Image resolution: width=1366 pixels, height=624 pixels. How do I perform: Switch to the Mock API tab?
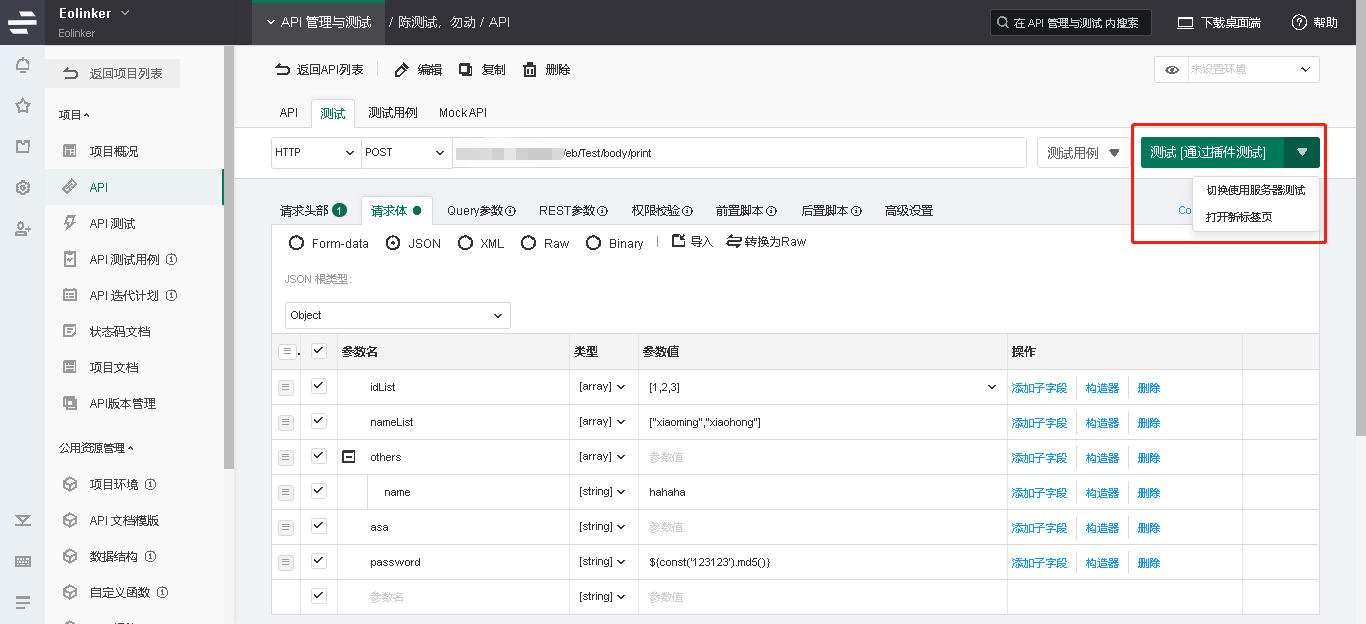(462, 113)
